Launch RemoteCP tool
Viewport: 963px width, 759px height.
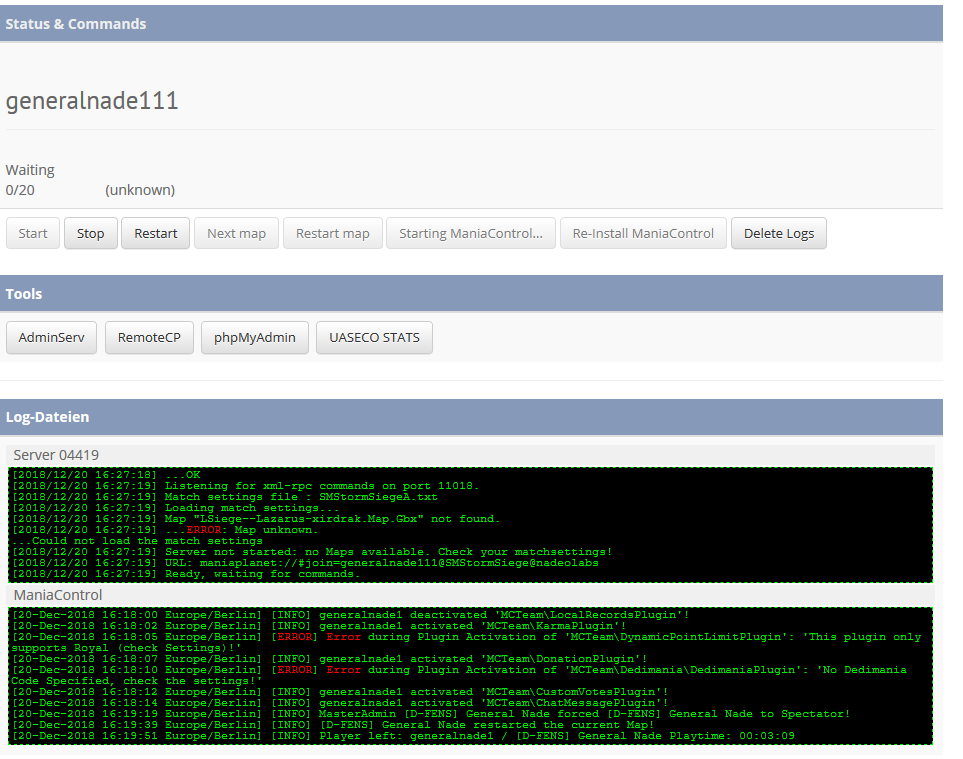click(x=149, y=338)
